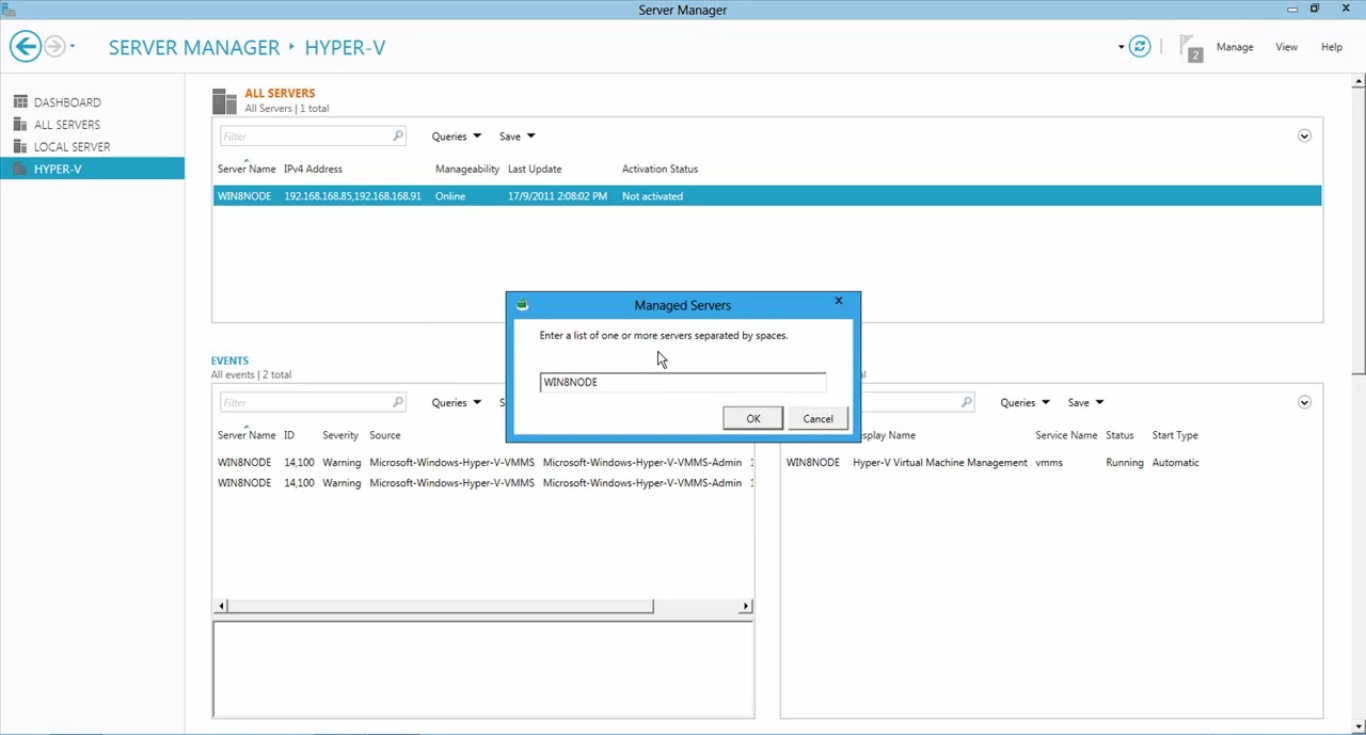The image size is (1366, 735).
Task: Sort events by Severity column
Action: click(340, 435)
